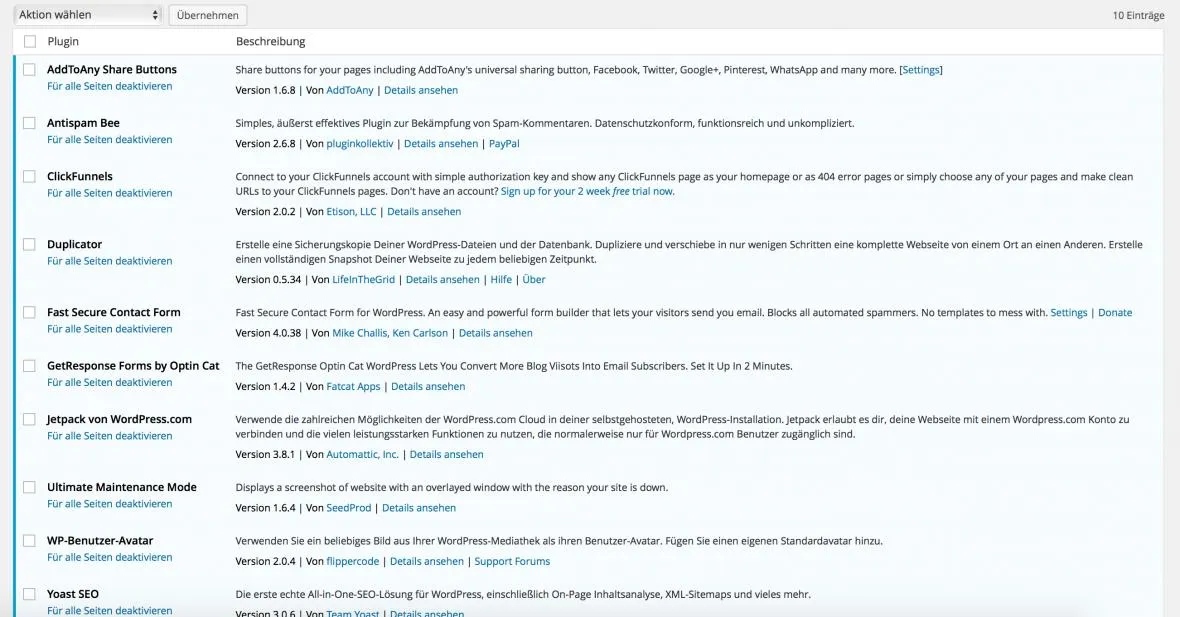This screenshot has width=1180, height=617.
Task: Check the WP-Benutzer-Avatar checkbox
Action: [x=29, y=540]
